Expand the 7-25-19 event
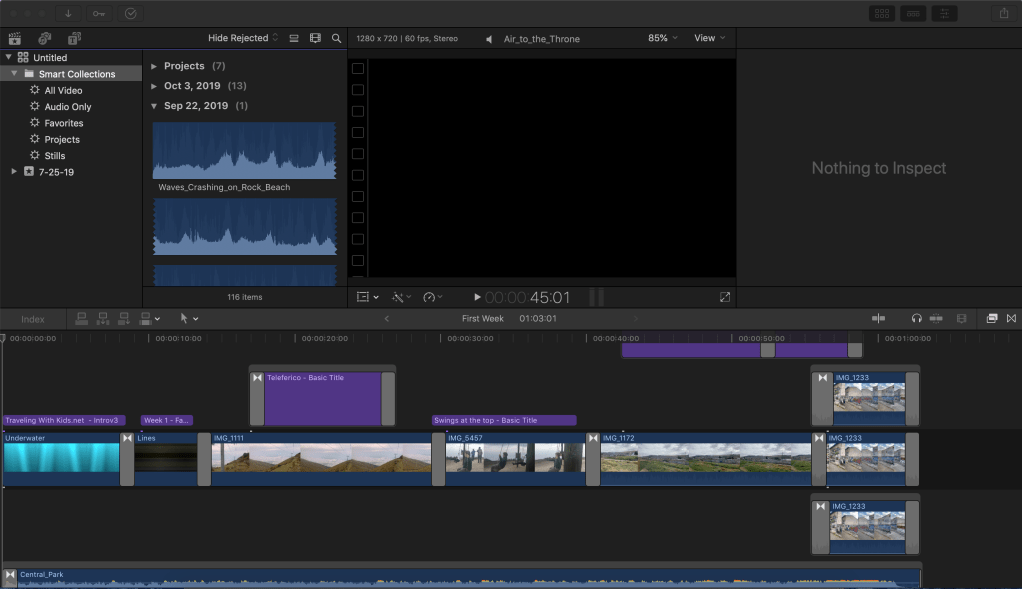 (x=14, y=172)
